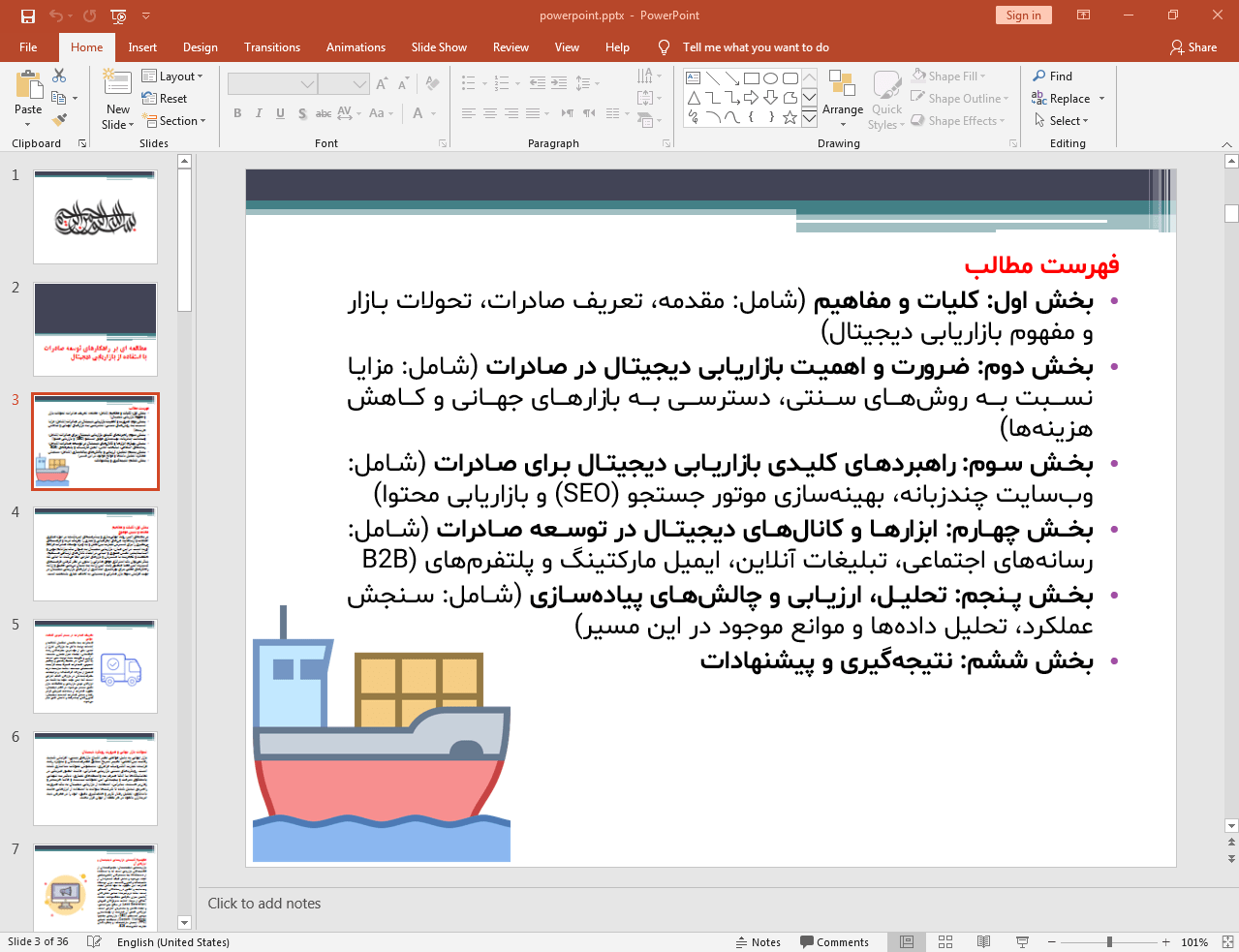Toggle bold formatting
This screenshot has width=1239, height=952.
click(236, 113)
